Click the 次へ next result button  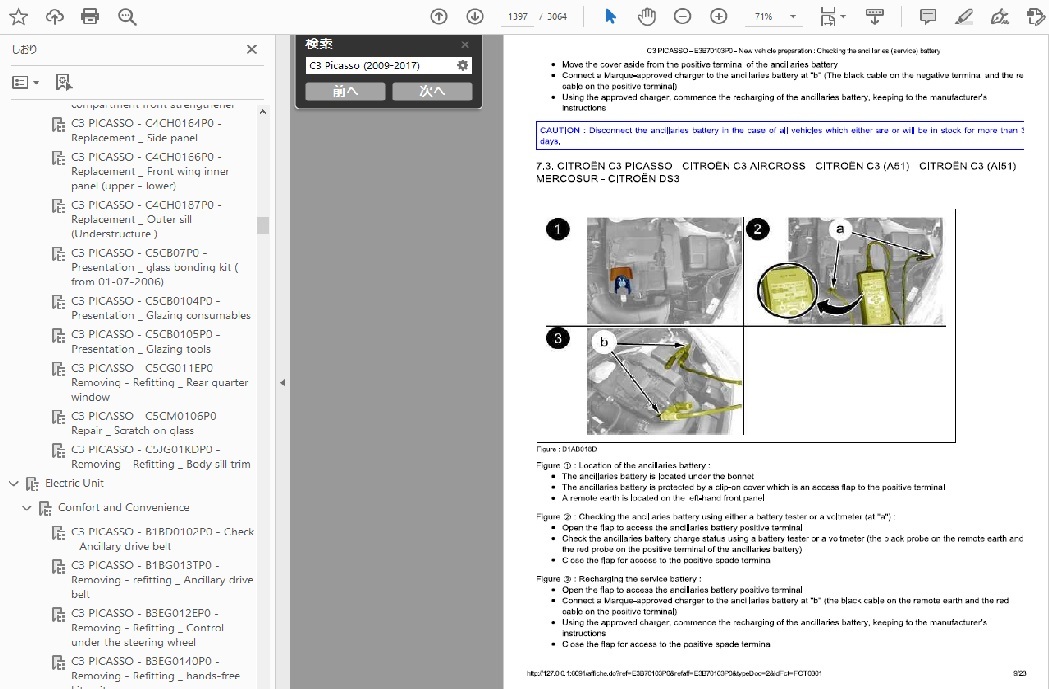(432, 91)
